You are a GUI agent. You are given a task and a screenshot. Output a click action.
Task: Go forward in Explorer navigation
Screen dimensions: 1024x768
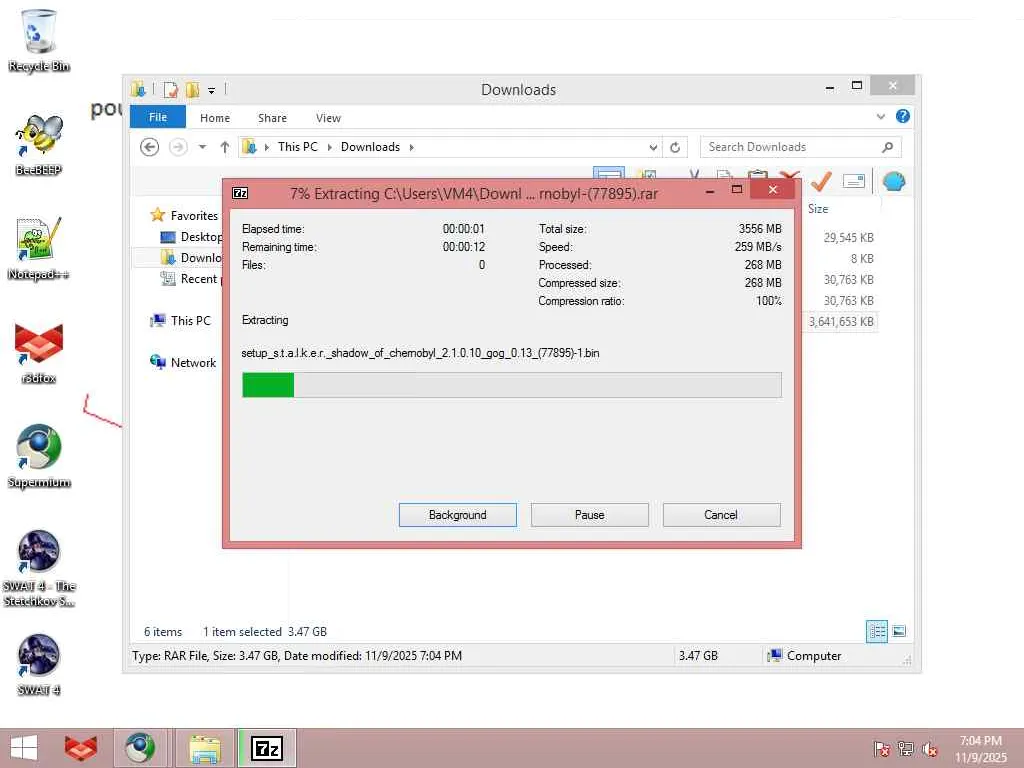coord(178,147)
